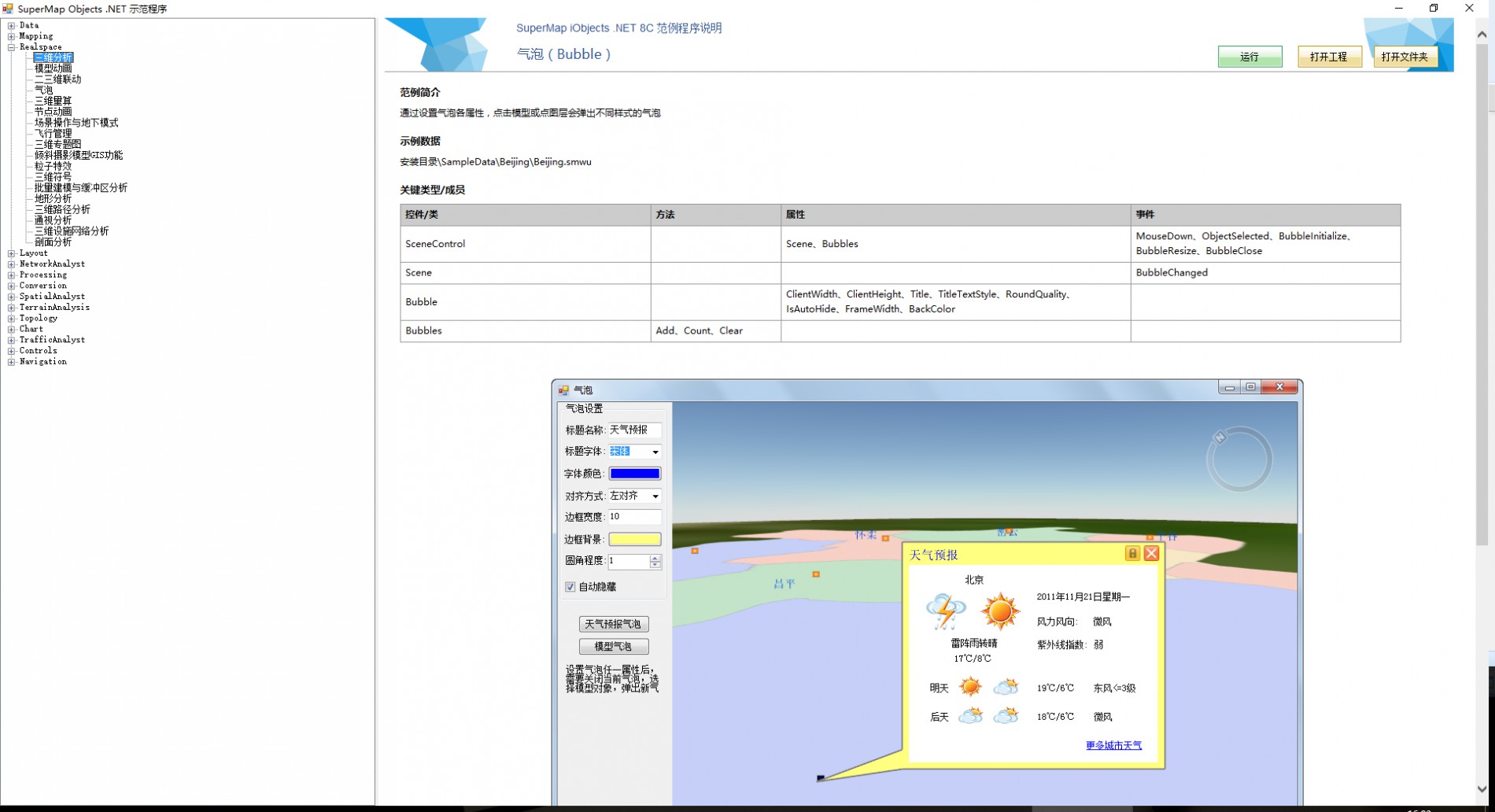Viewport: 1495px width, 812px height.
Task: Click the 气泡 sample window title icon
Action: pos(563,390)
